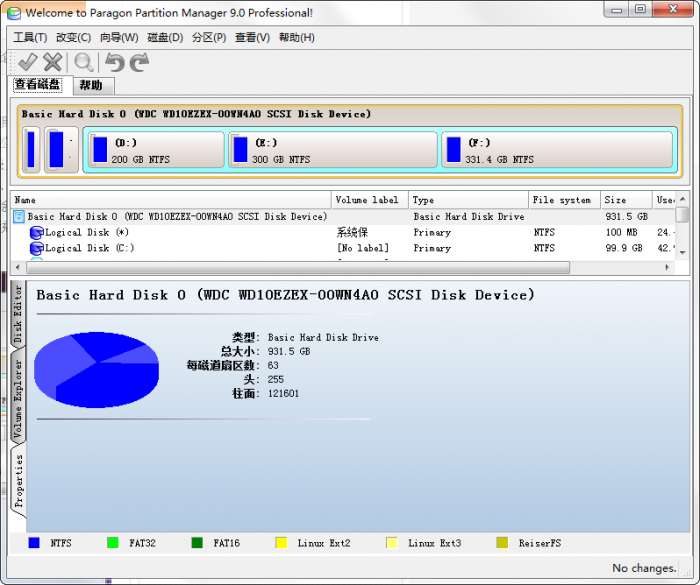The width and height of the screenshot is (700, 585).
Task: Click the Logical Disk (C:) volume icon
Action: pyautogui.click(x=36, y=248)
